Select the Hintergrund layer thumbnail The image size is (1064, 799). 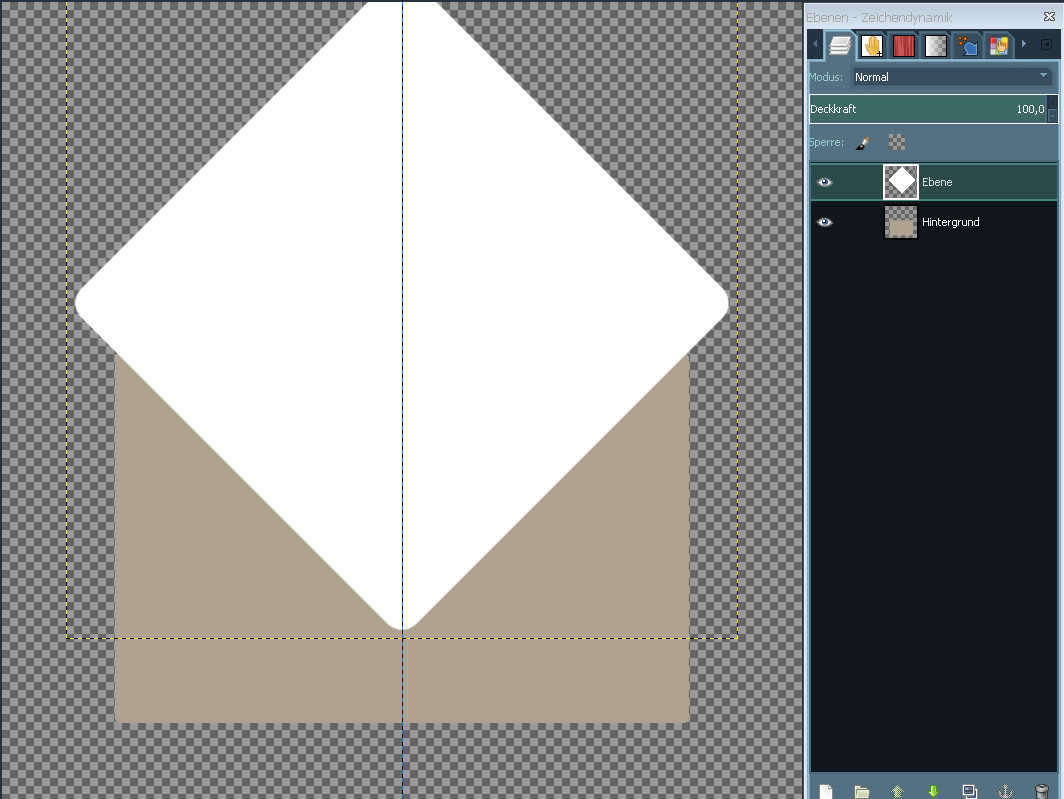tap(901, 222)
